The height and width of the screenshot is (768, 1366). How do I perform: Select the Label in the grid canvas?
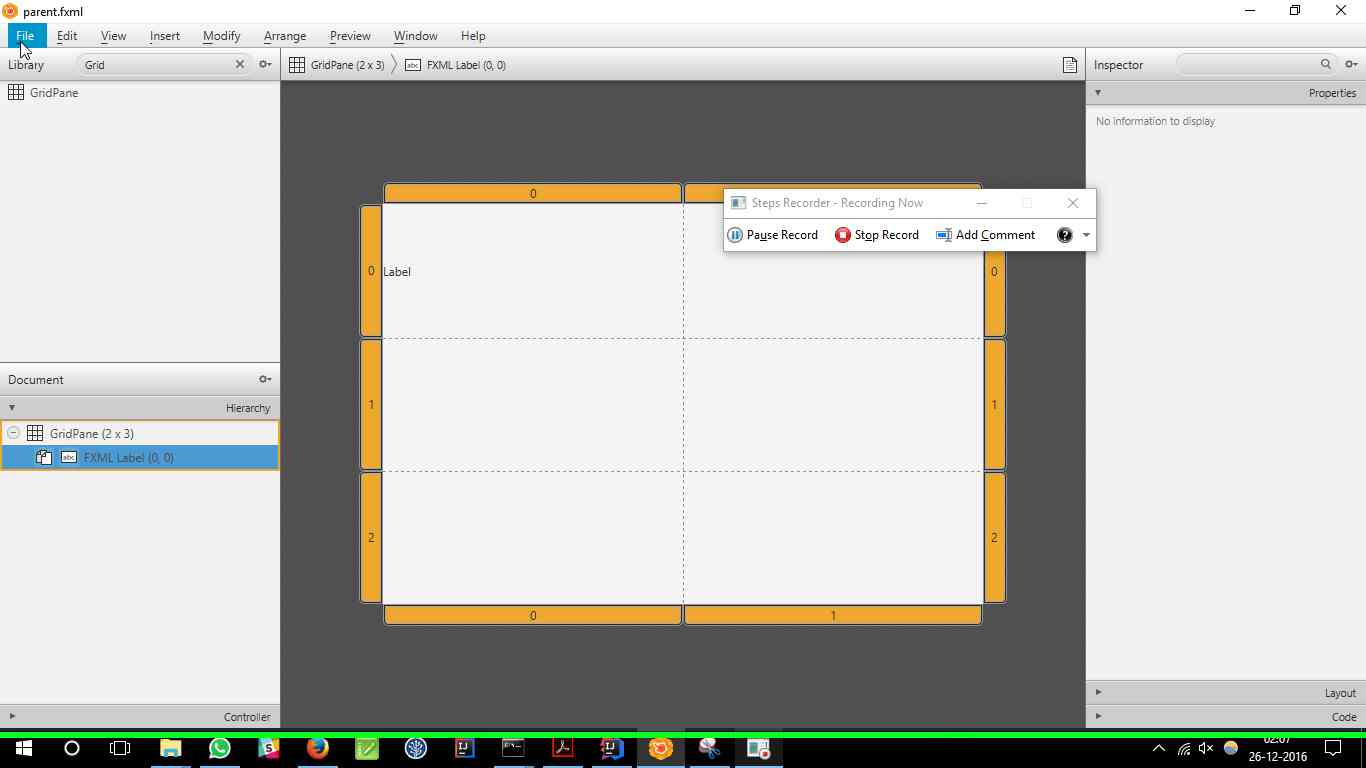[397, 272]
